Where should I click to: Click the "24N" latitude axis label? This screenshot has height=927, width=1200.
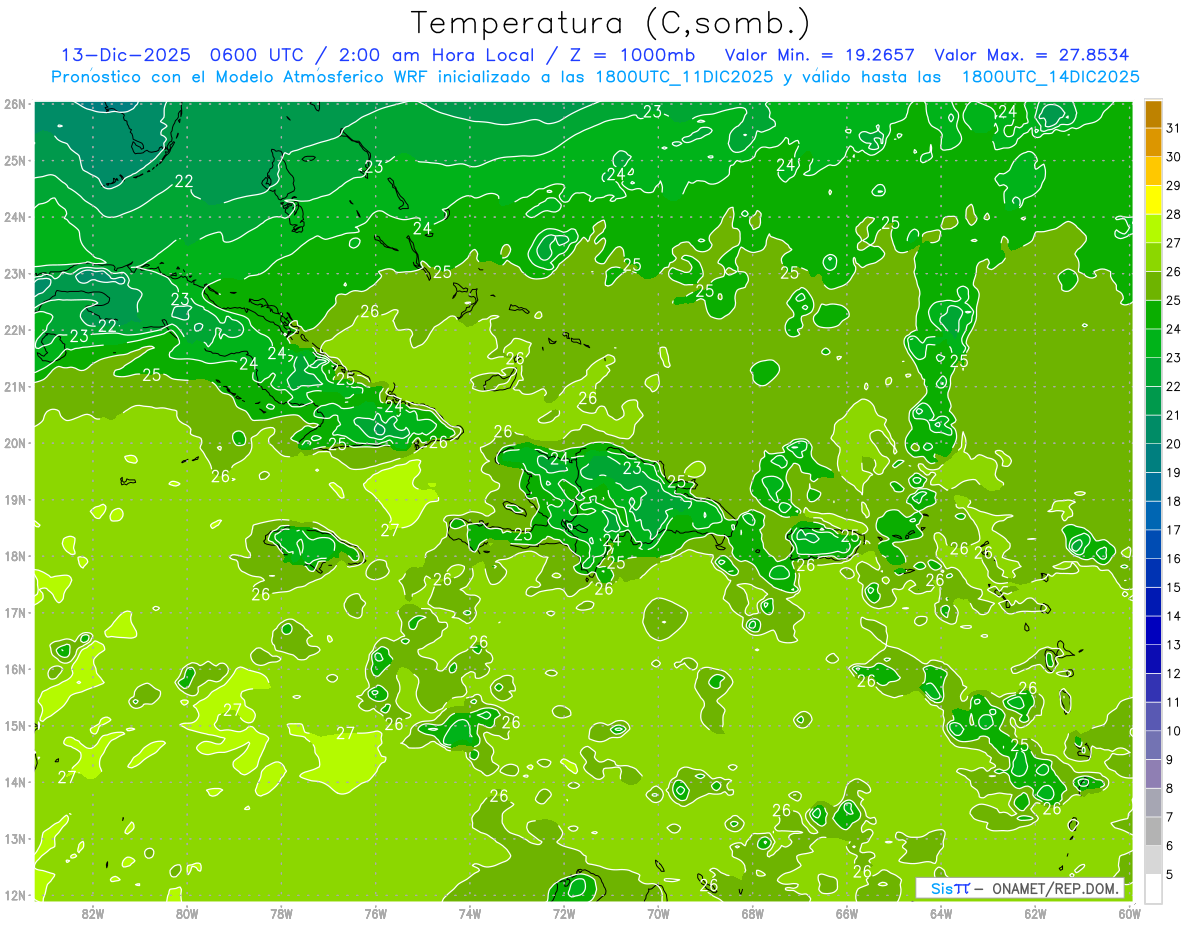point(15,217)
